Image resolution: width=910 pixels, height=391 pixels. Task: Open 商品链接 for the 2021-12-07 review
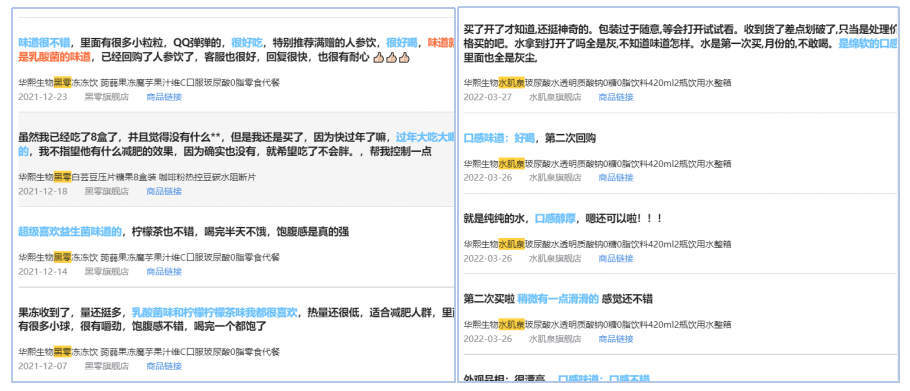(164, 366)
